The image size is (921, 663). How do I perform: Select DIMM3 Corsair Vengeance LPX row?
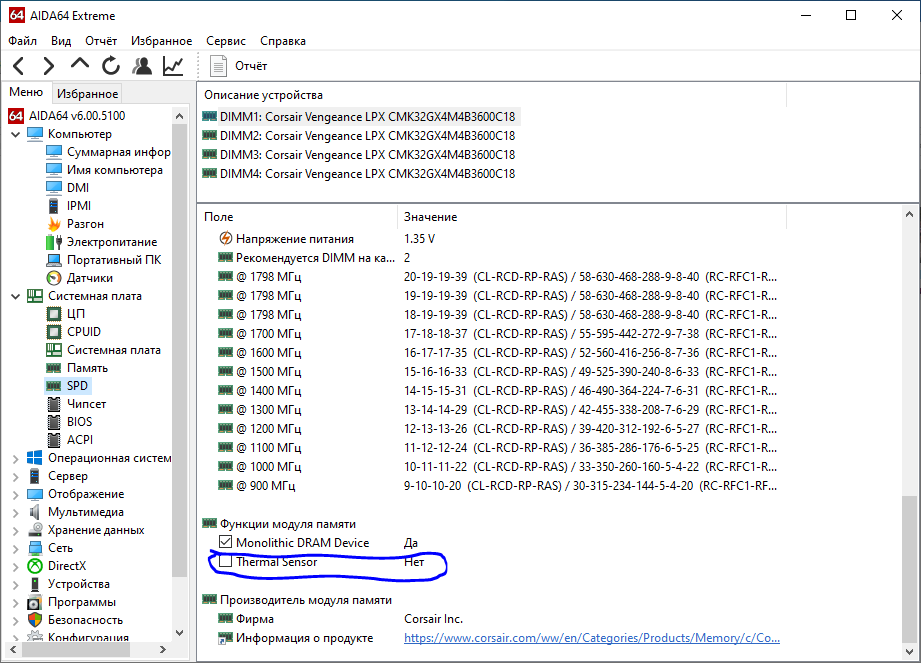pos(359,154)
